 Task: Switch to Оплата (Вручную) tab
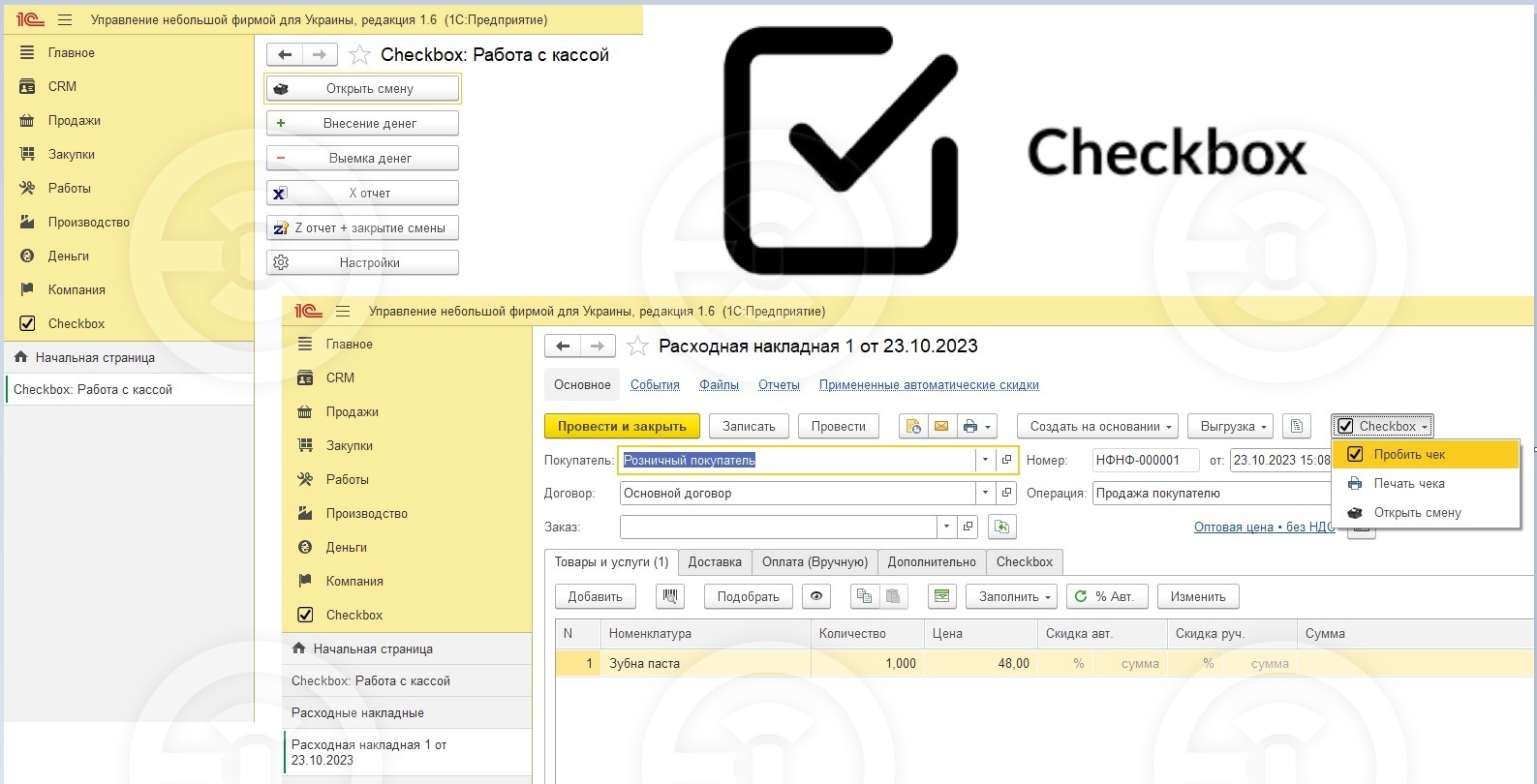(x=815, y=561)
